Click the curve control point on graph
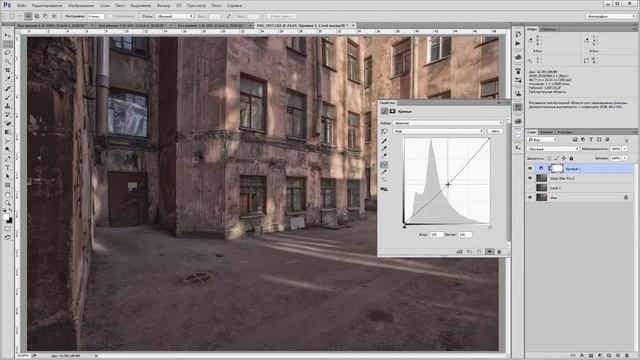This screenshot has width=640, height=360. pyautogui.click(x=448, y=184)
